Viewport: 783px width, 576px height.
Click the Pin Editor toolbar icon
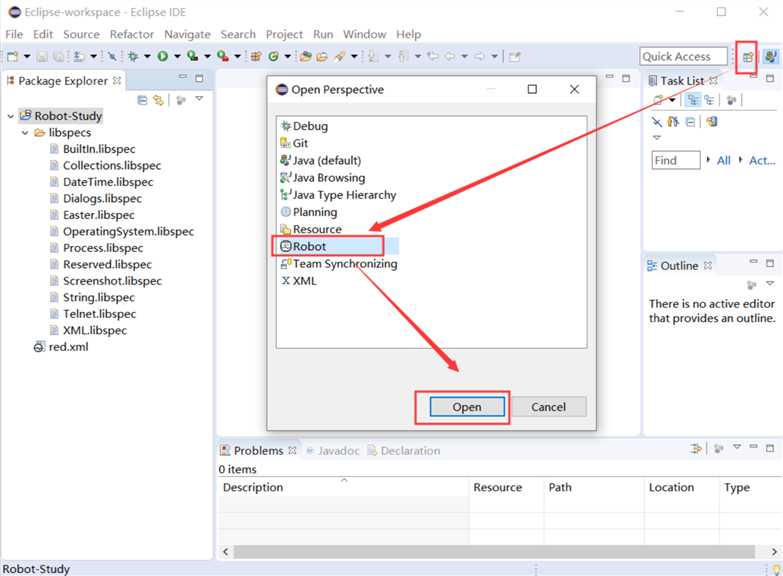click(x=515, y=56)
